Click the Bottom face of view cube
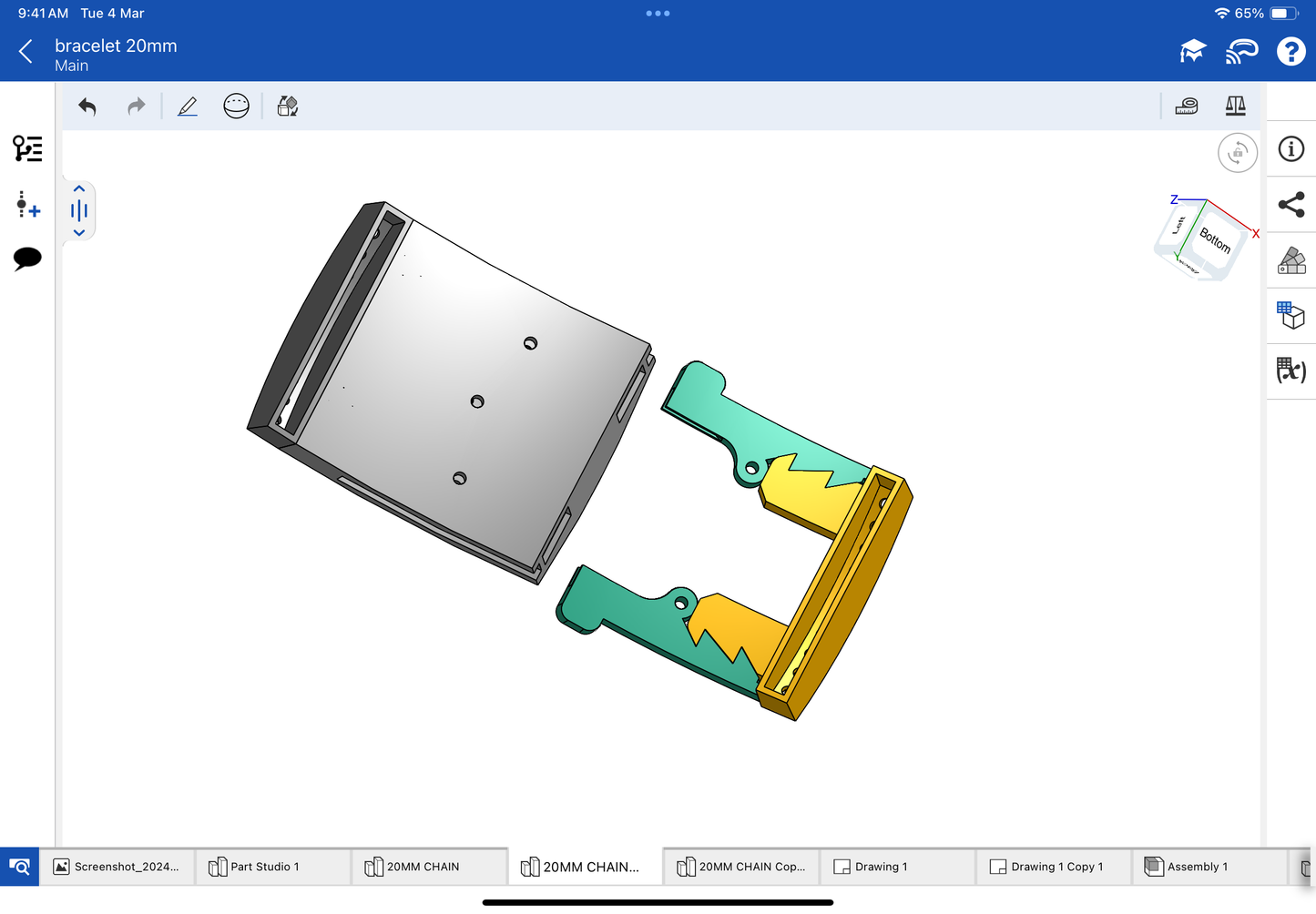 (1215, 240)
